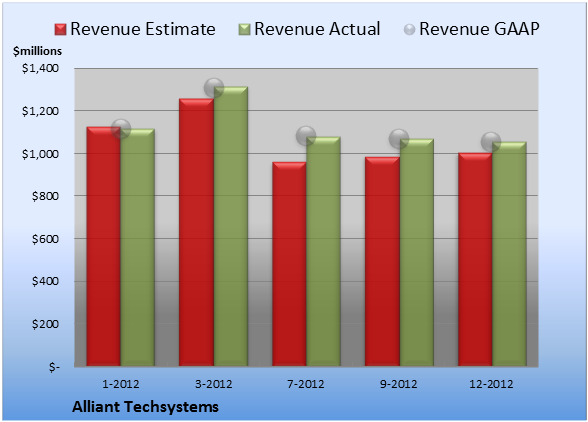The height and width of the screenshot is (422, 588).
Task: Click the GAAP sphere marker for 3-2012
Action: (x=214, y=88)
